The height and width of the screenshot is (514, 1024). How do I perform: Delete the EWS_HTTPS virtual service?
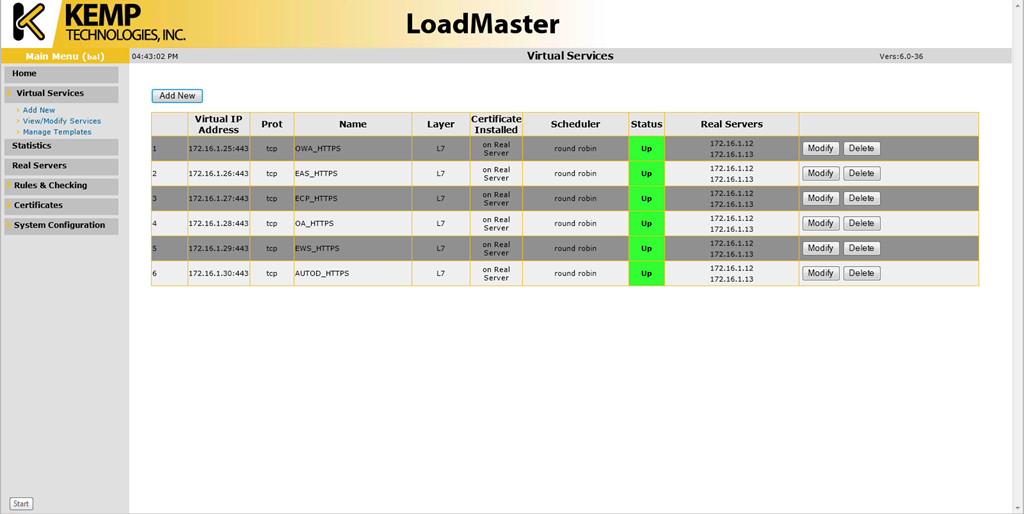[x=861, y=248]
